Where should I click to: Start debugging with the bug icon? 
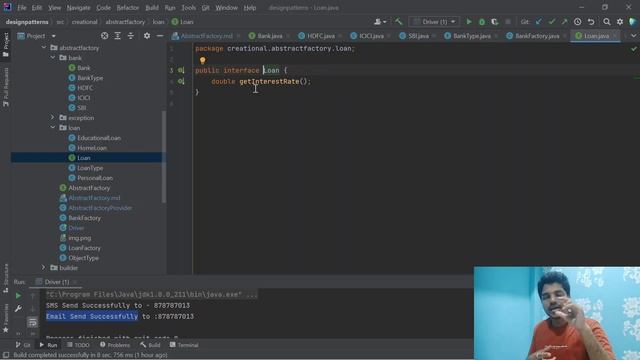482,22
